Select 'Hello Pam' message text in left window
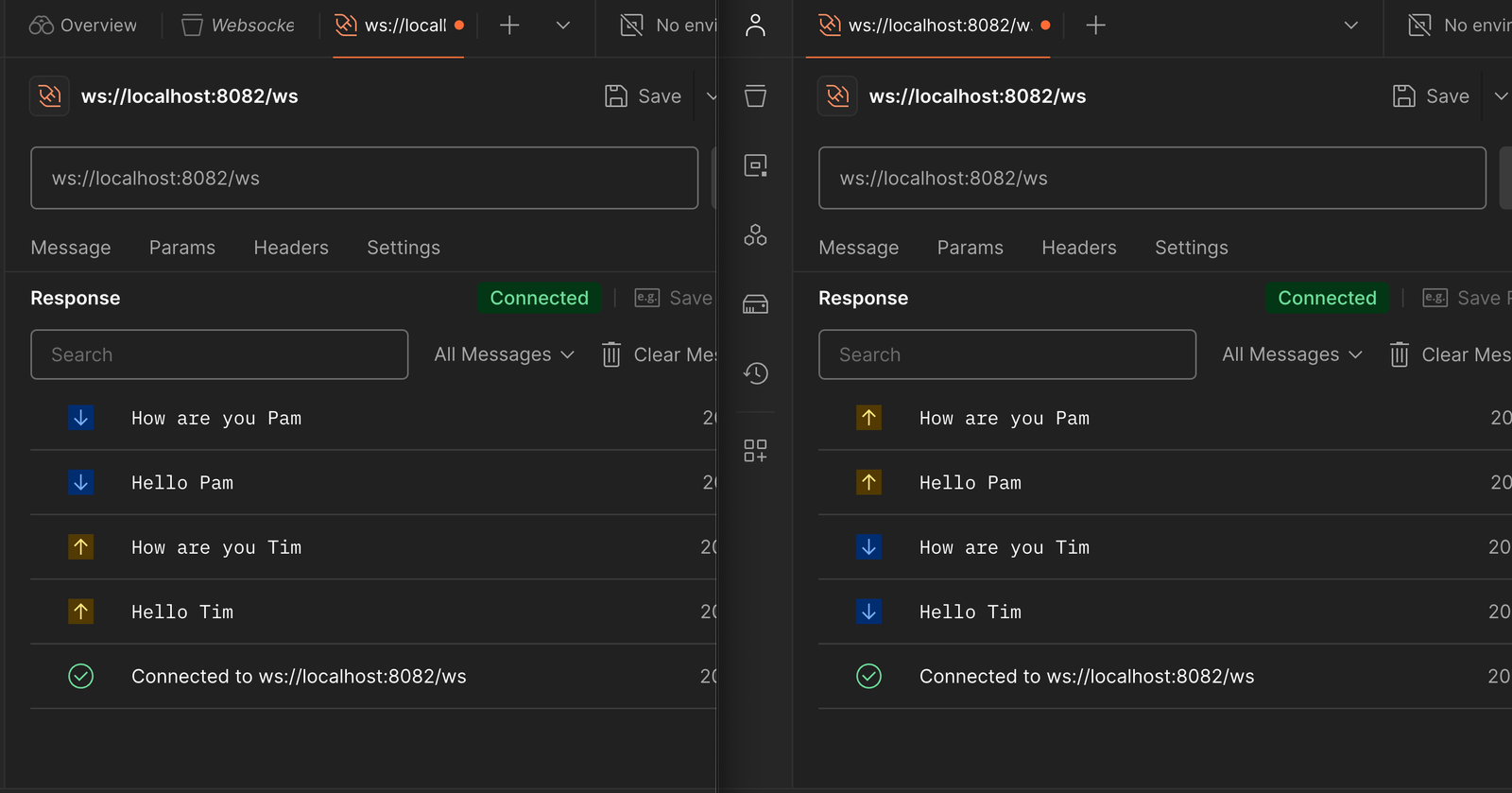The image size is (1512, 793). 182,482
